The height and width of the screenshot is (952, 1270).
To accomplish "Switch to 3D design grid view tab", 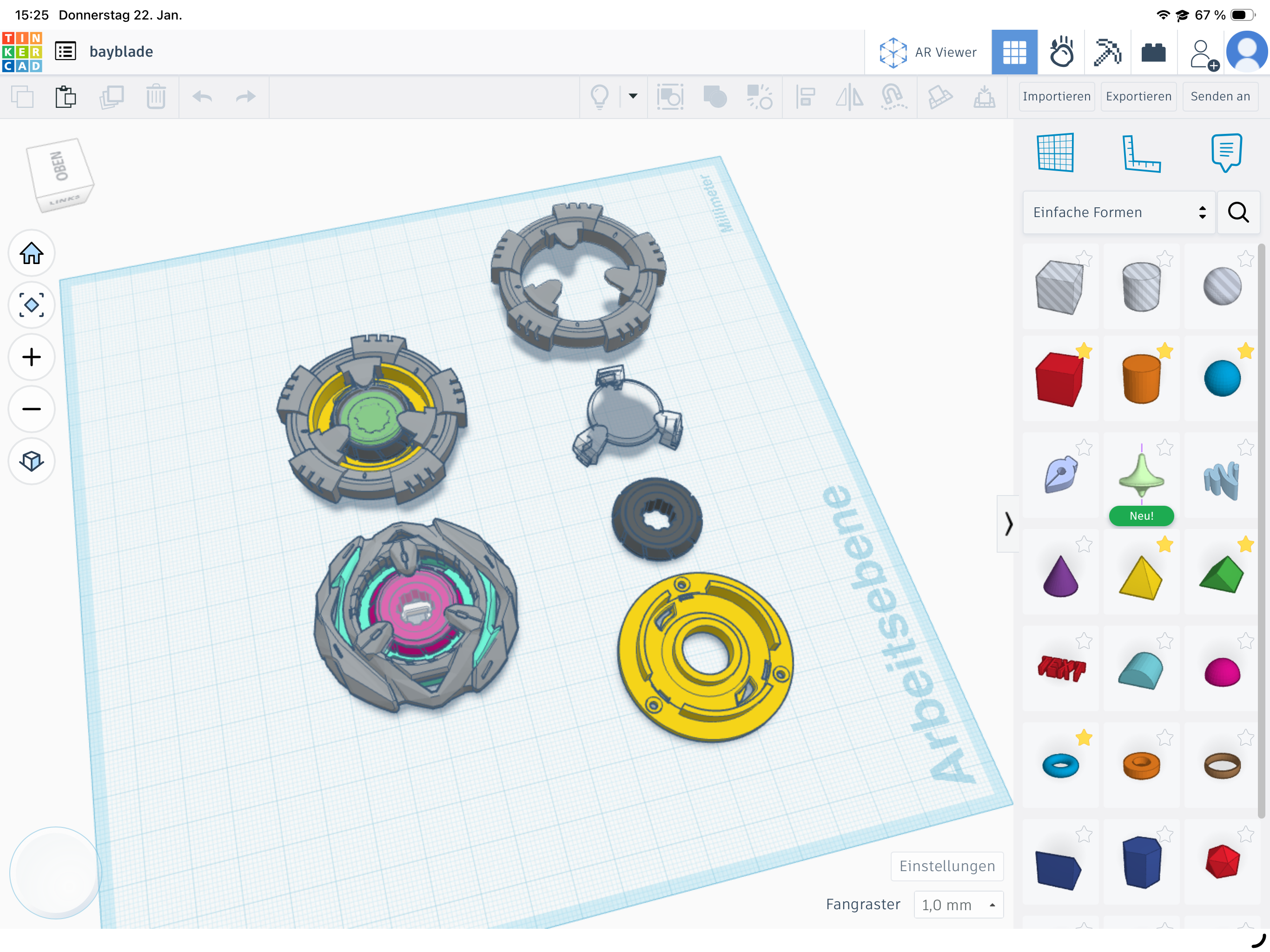I will [x=1014, y=52].
